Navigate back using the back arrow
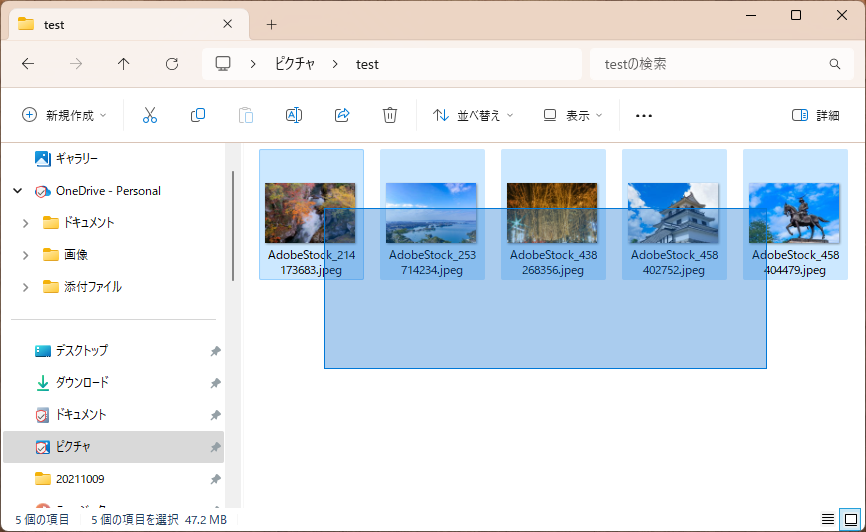This screenshot has height=532, width=866. coord(28,64)
